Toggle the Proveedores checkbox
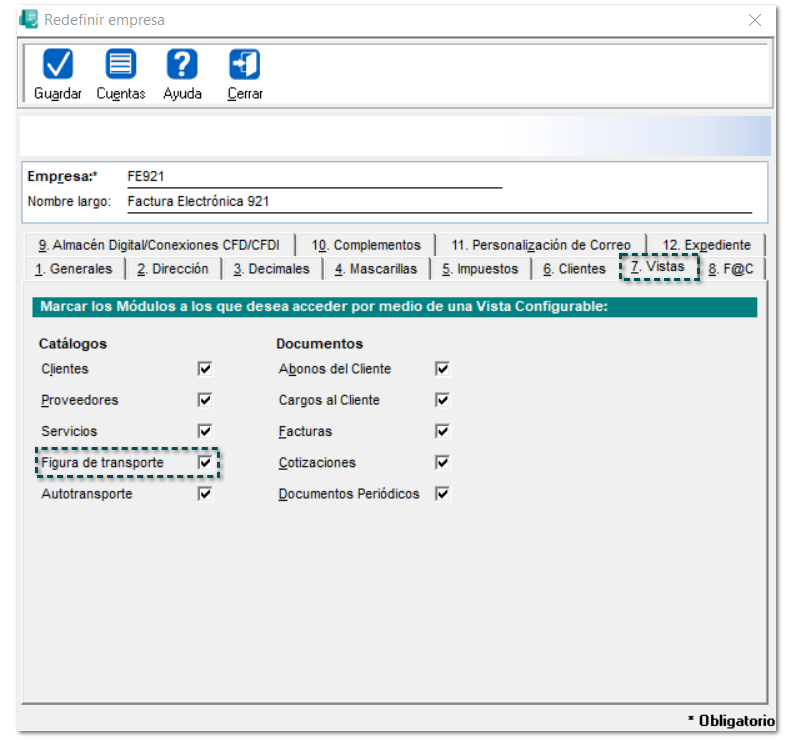The height and width of the screenshot is (740, 785). pyautogui.click(x=205, y=400)
